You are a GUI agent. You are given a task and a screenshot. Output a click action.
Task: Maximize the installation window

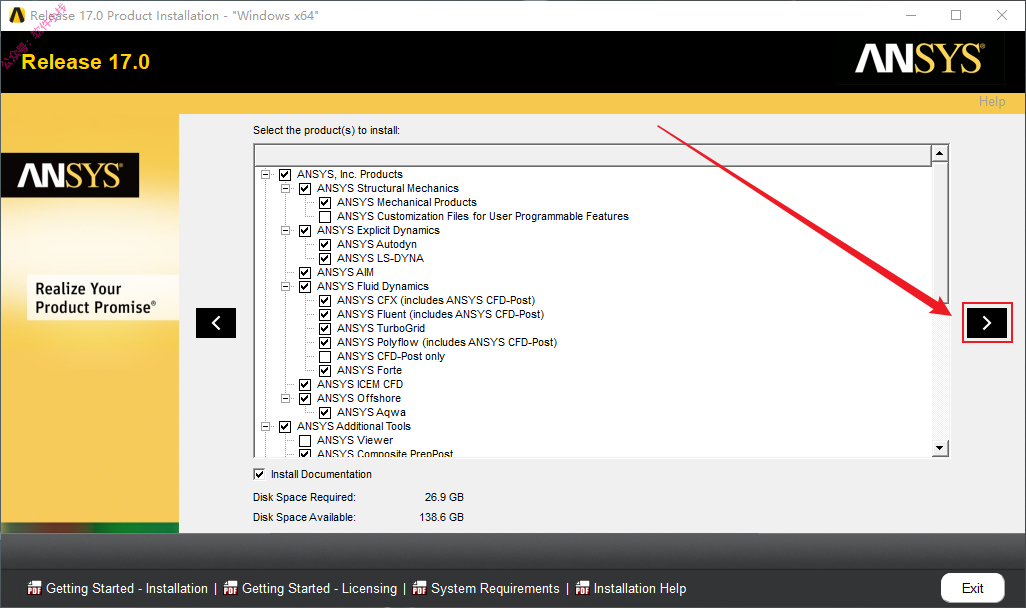point(956,15)
